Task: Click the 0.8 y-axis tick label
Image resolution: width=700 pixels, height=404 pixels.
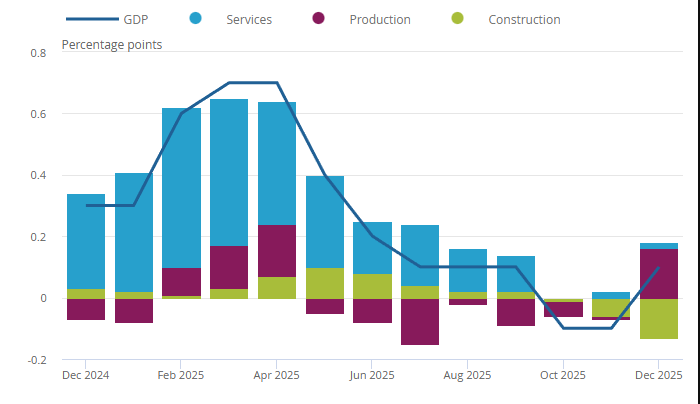Action: pos(38,53)
